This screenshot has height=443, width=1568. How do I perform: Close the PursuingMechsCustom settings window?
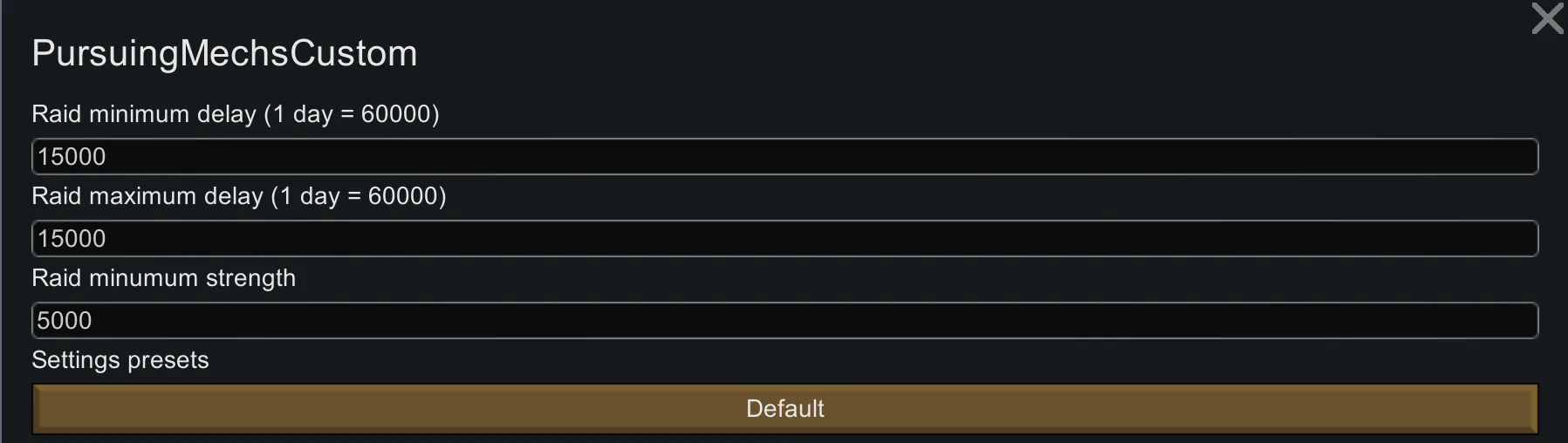click(x=1547, y=18)
